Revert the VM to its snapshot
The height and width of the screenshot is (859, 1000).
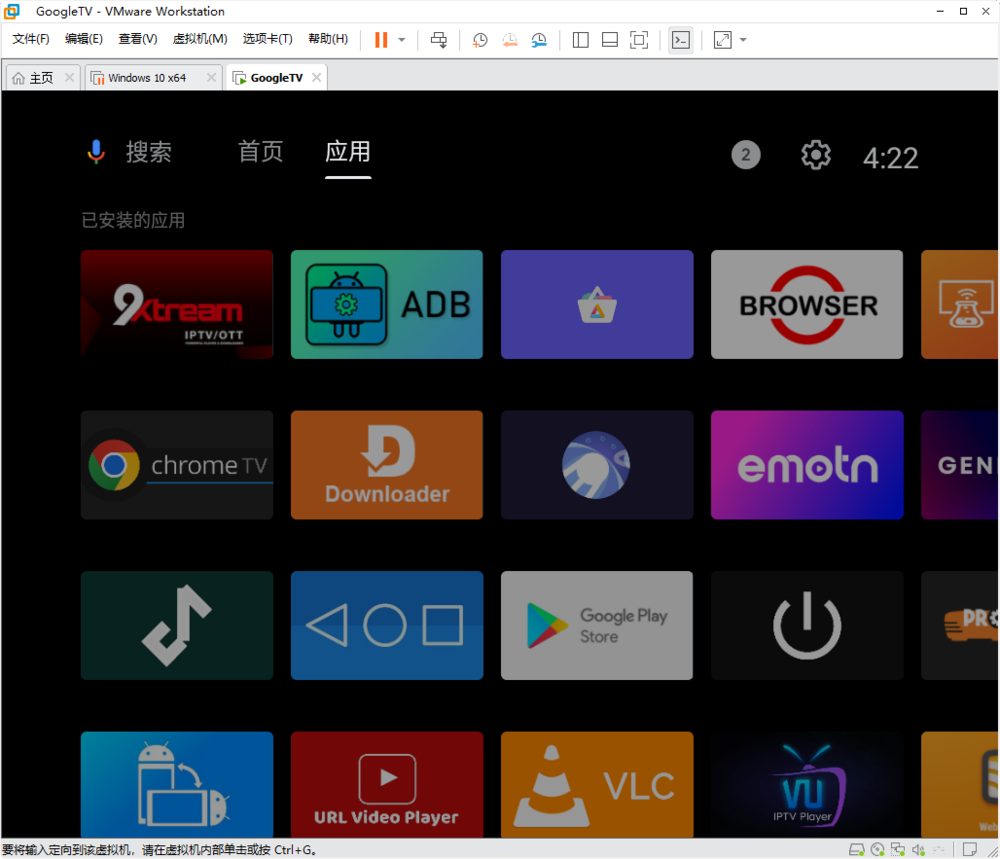click(x=509, y=39)
